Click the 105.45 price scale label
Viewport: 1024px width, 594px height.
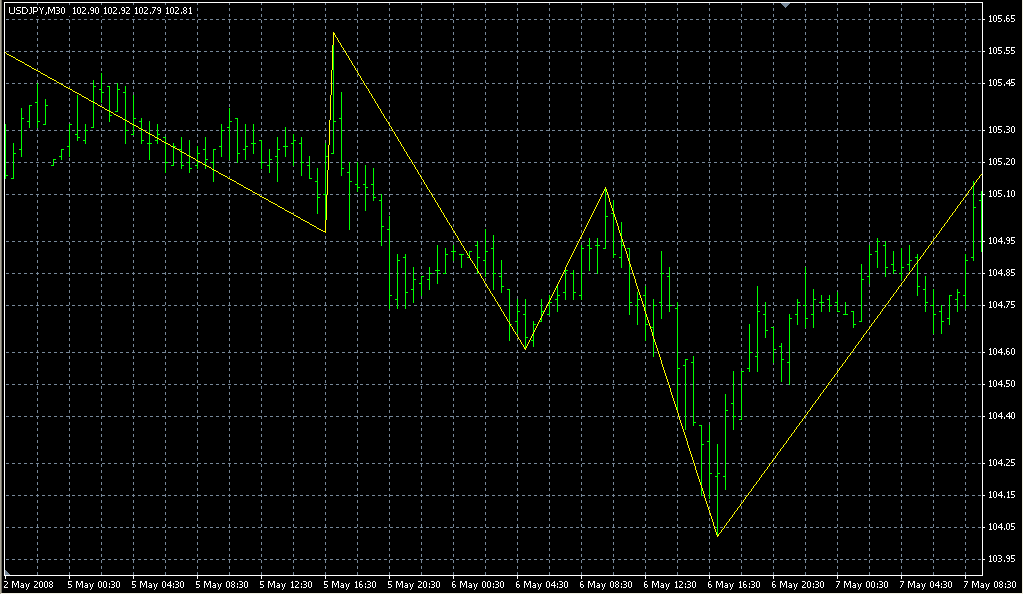(x=1001, y=83)
